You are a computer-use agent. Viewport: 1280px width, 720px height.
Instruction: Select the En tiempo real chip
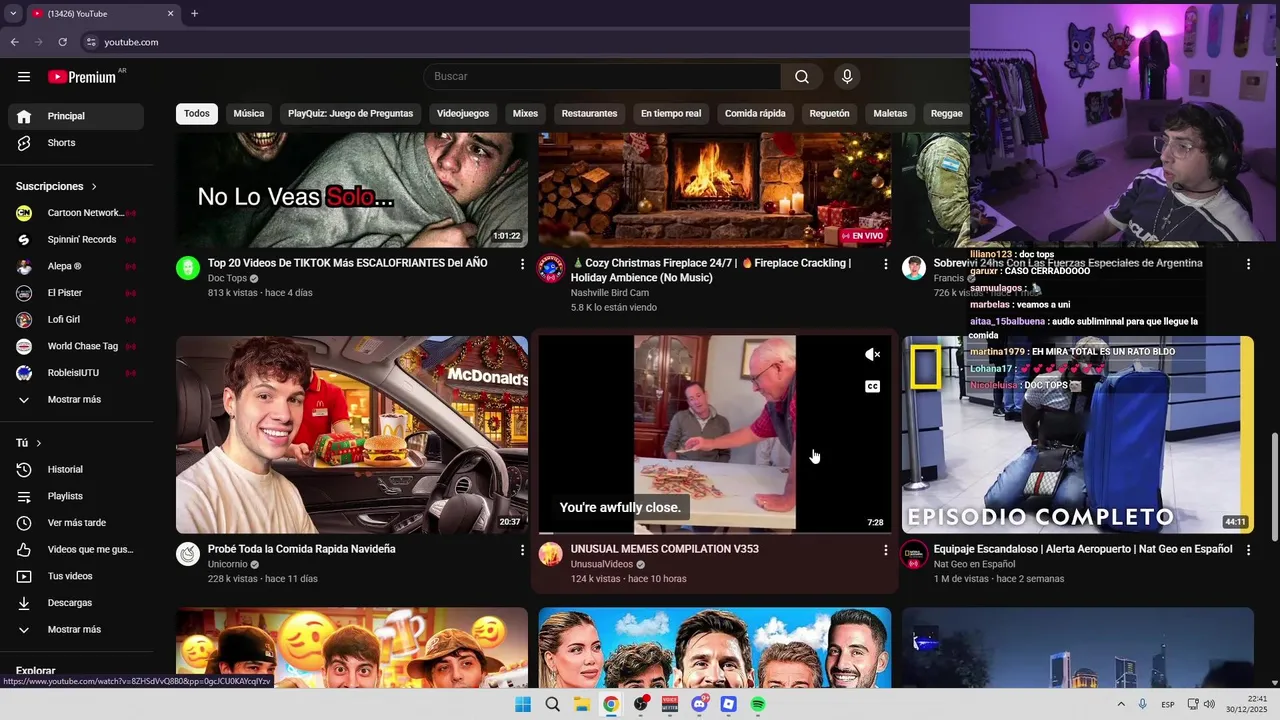tap(671, 114)
